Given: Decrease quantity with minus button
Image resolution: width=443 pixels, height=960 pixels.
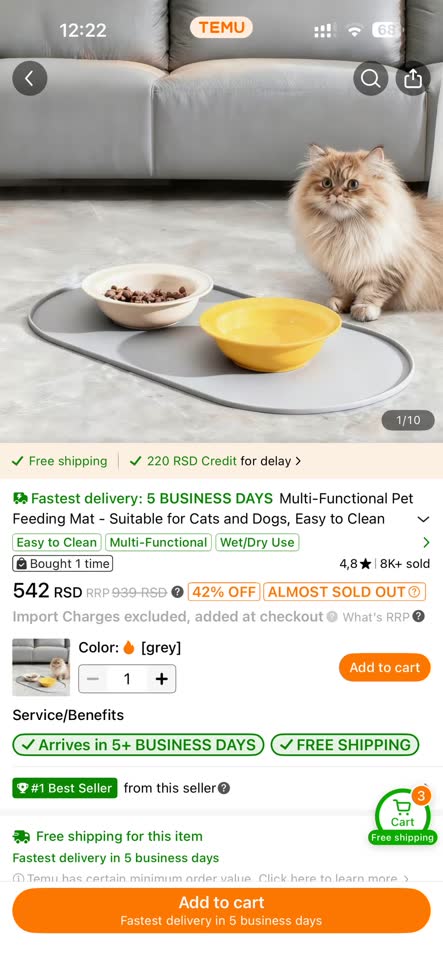Looking at the screenshot, I should click(93, 679).
